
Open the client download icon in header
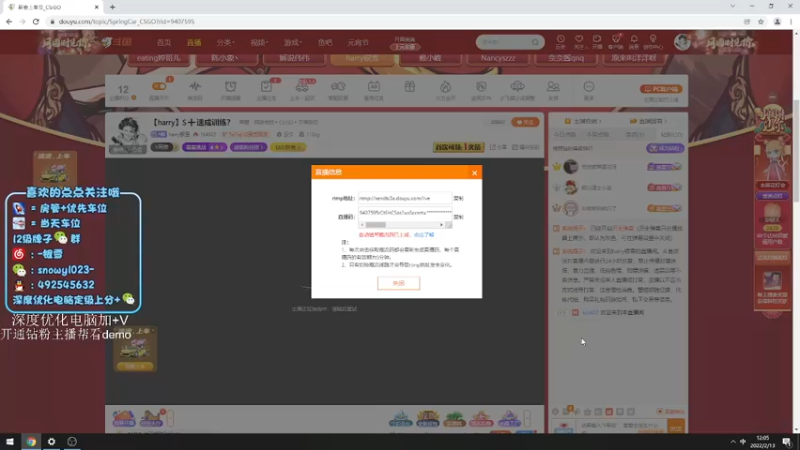(x=616, y=41)
